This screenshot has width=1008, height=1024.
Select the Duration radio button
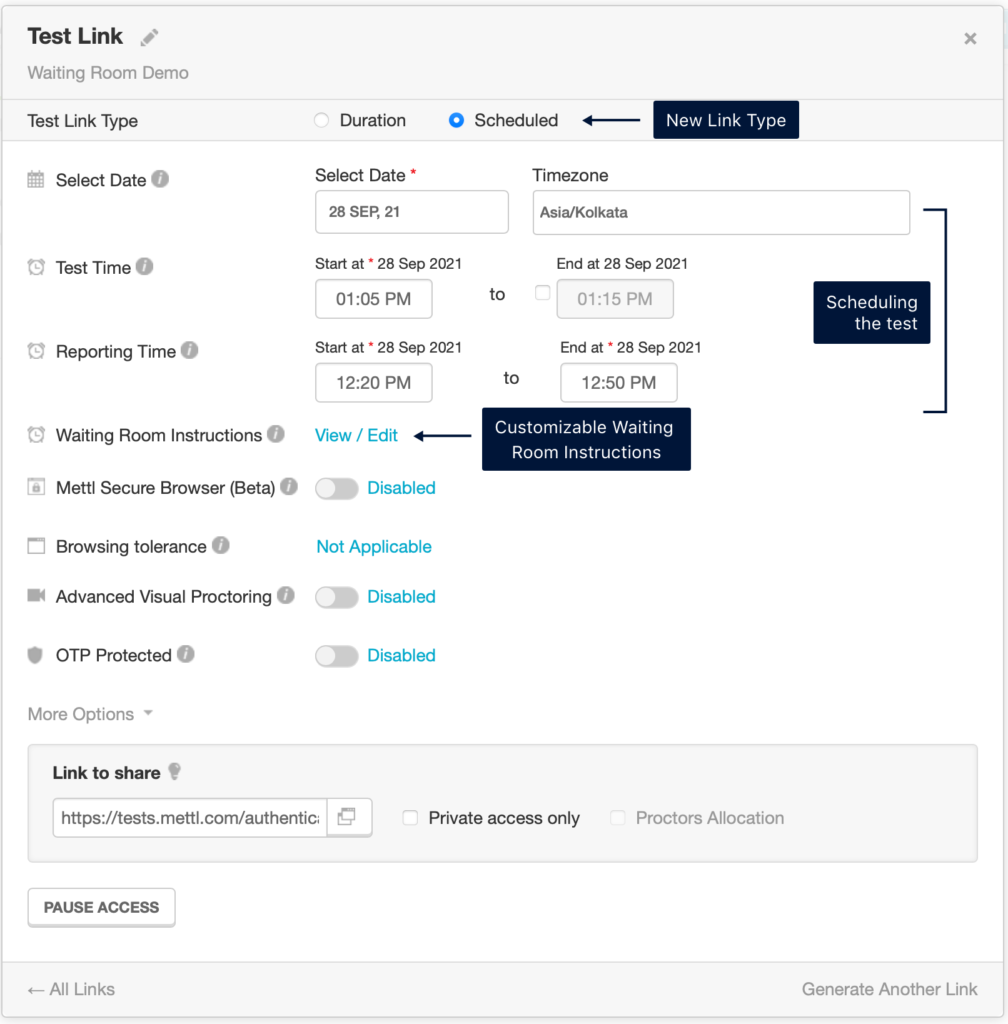tap(321, 121)
